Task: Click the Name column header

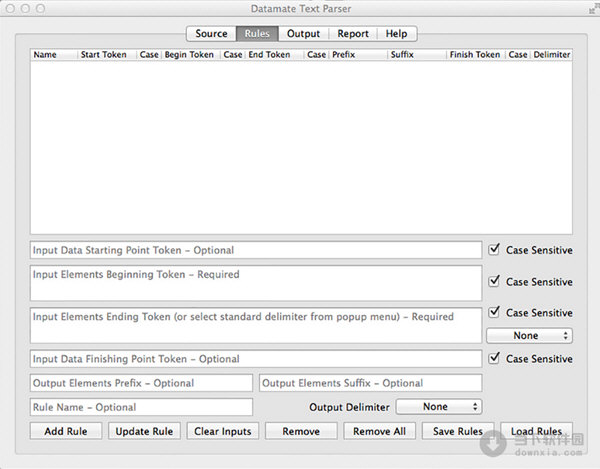Action: tap(54, 55)
